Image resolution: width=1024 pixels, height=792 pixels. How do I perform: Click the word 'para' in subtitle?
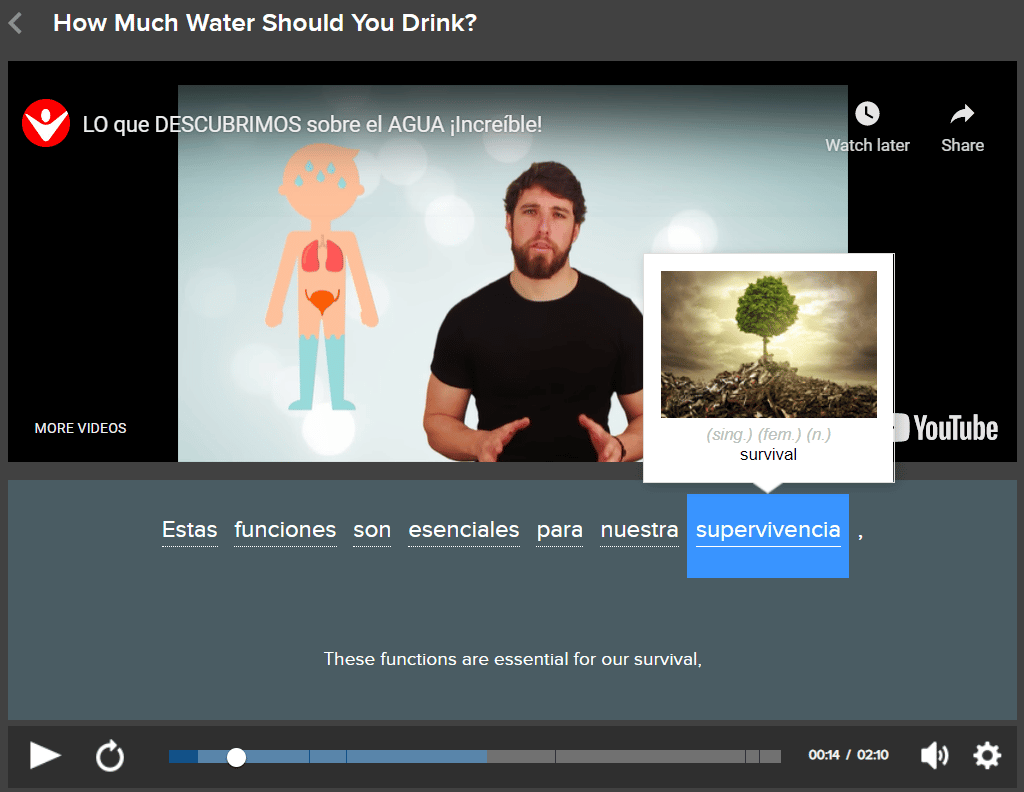click(x=560, y=530)
